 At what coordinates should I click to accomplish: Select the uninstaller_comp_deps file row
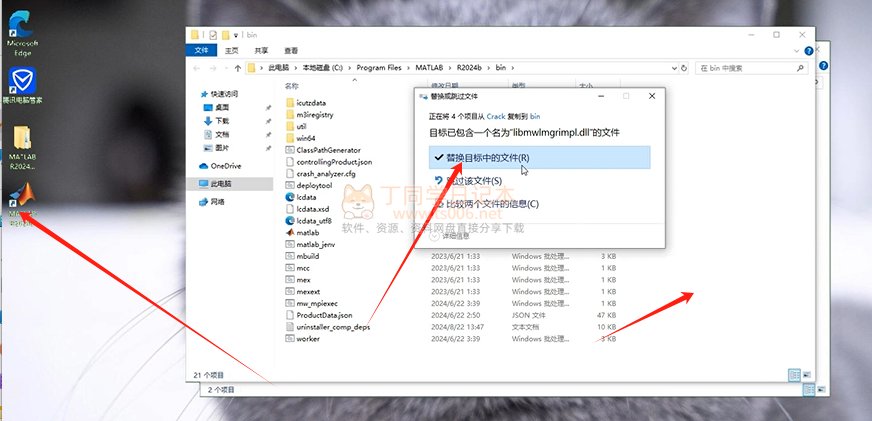pos(450,327)
